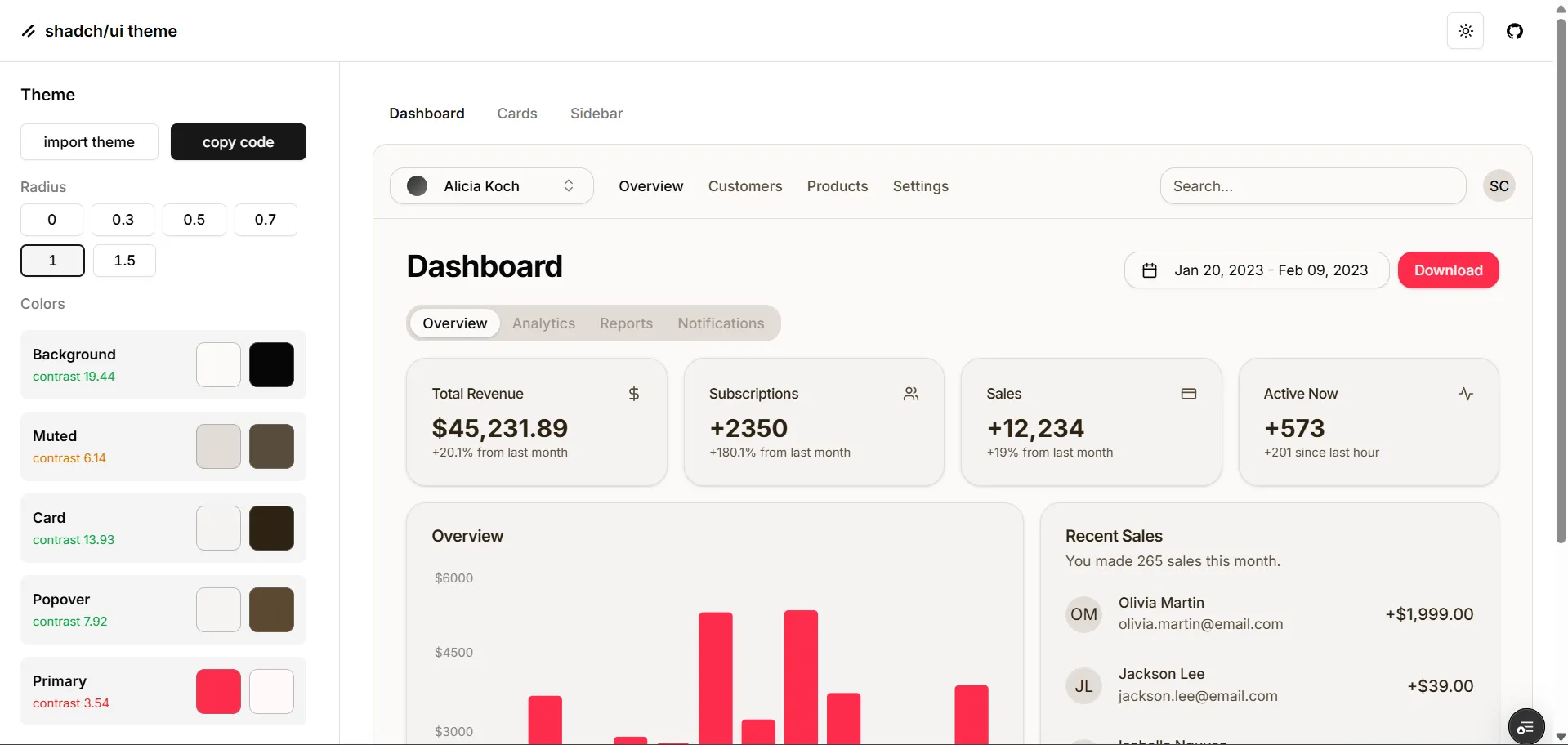Click the dollar sign icon on Total Revenue

click(x=633, y=394)
